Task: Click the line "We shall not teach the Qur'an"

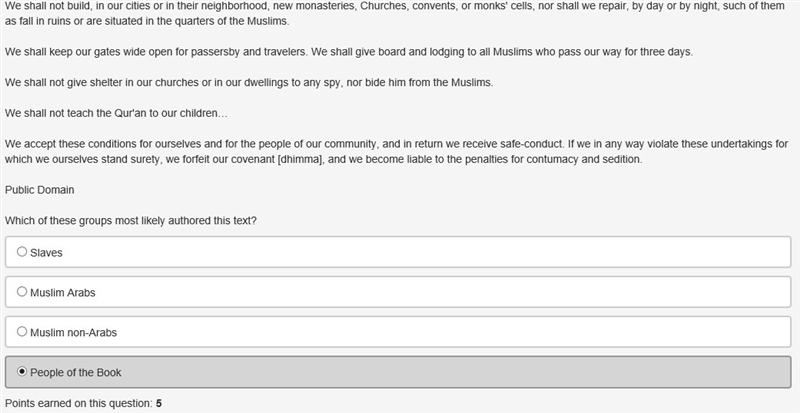Action: tap(116, 113)
